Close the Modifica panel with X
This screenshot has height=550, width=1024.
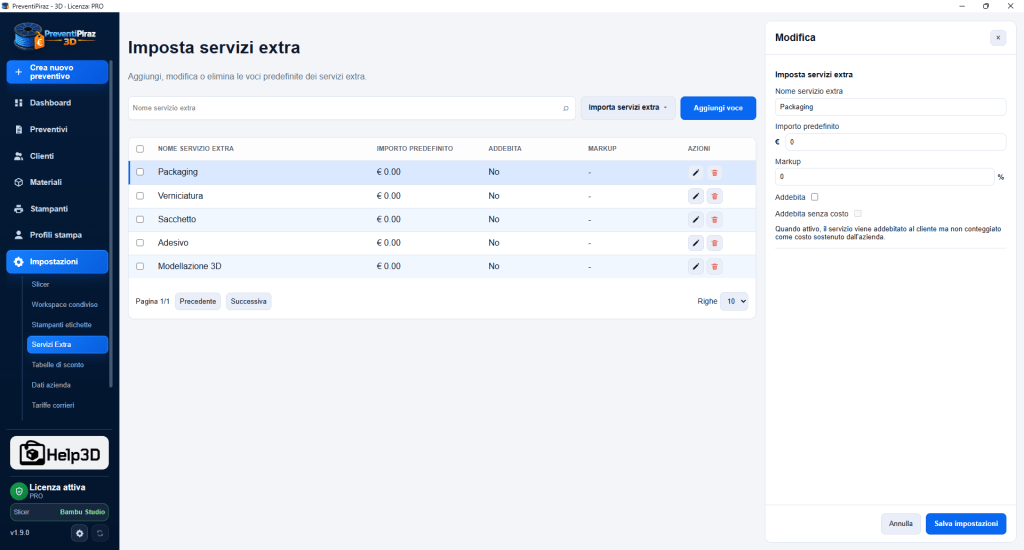coord(998,38)
